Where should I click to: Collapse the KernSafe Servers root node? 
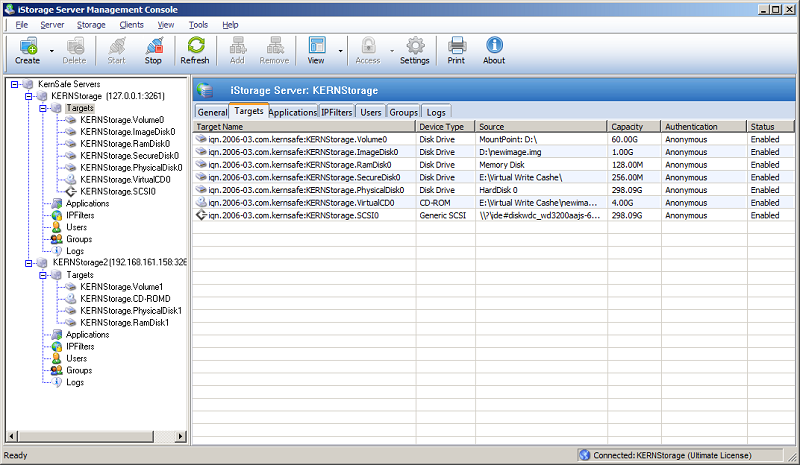click(15, 84)
